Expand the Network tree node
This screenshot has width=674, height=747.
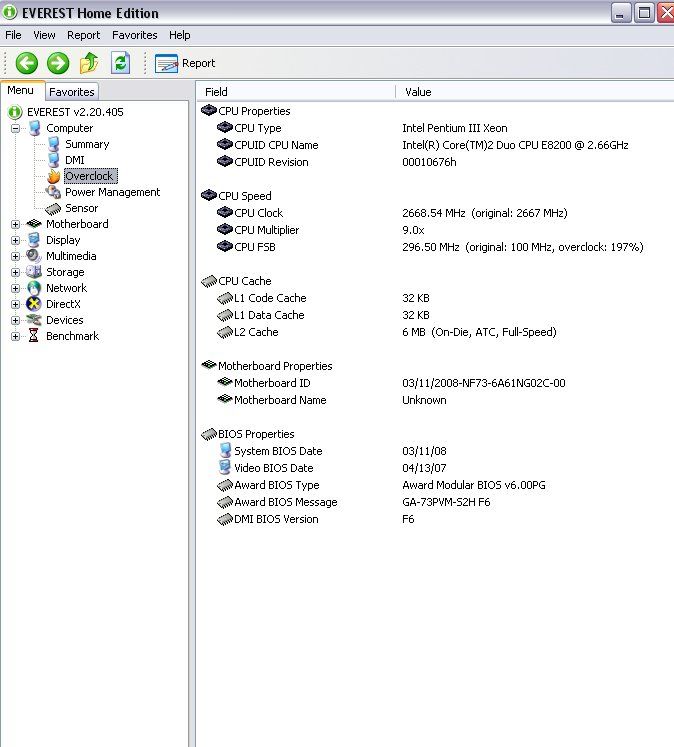click(16, 288)
